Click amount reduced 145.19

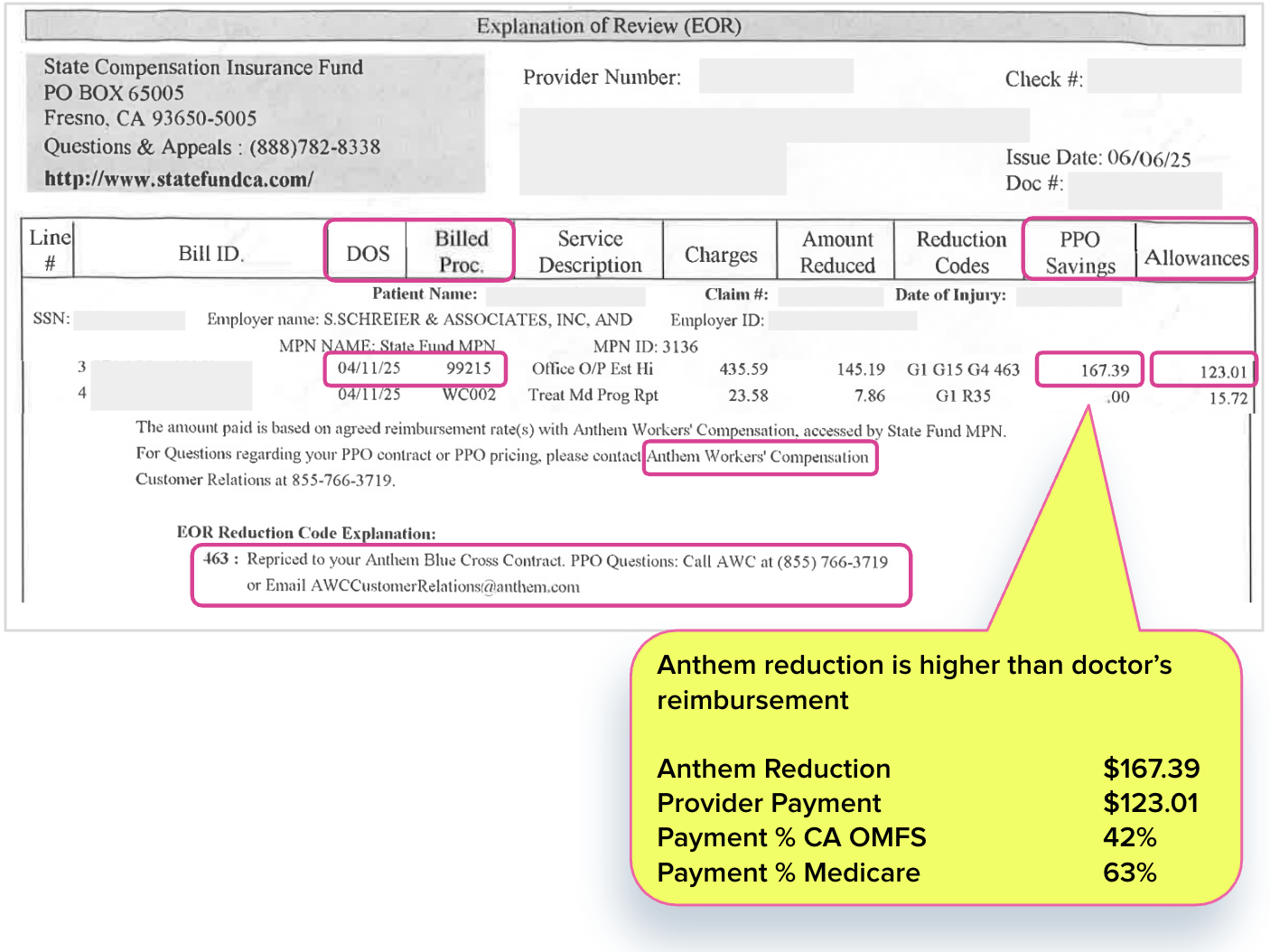click(861, 369)
